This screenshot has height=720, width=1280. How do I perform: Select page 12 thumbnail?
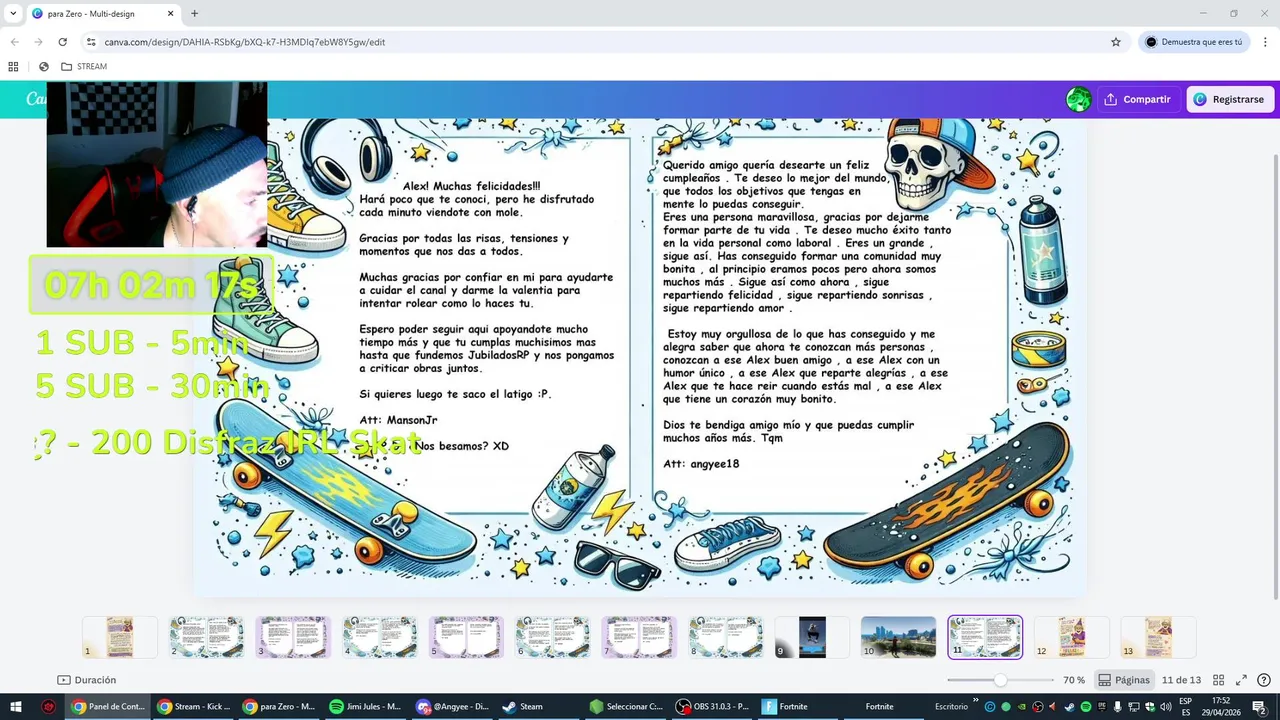click(1072, 637)
